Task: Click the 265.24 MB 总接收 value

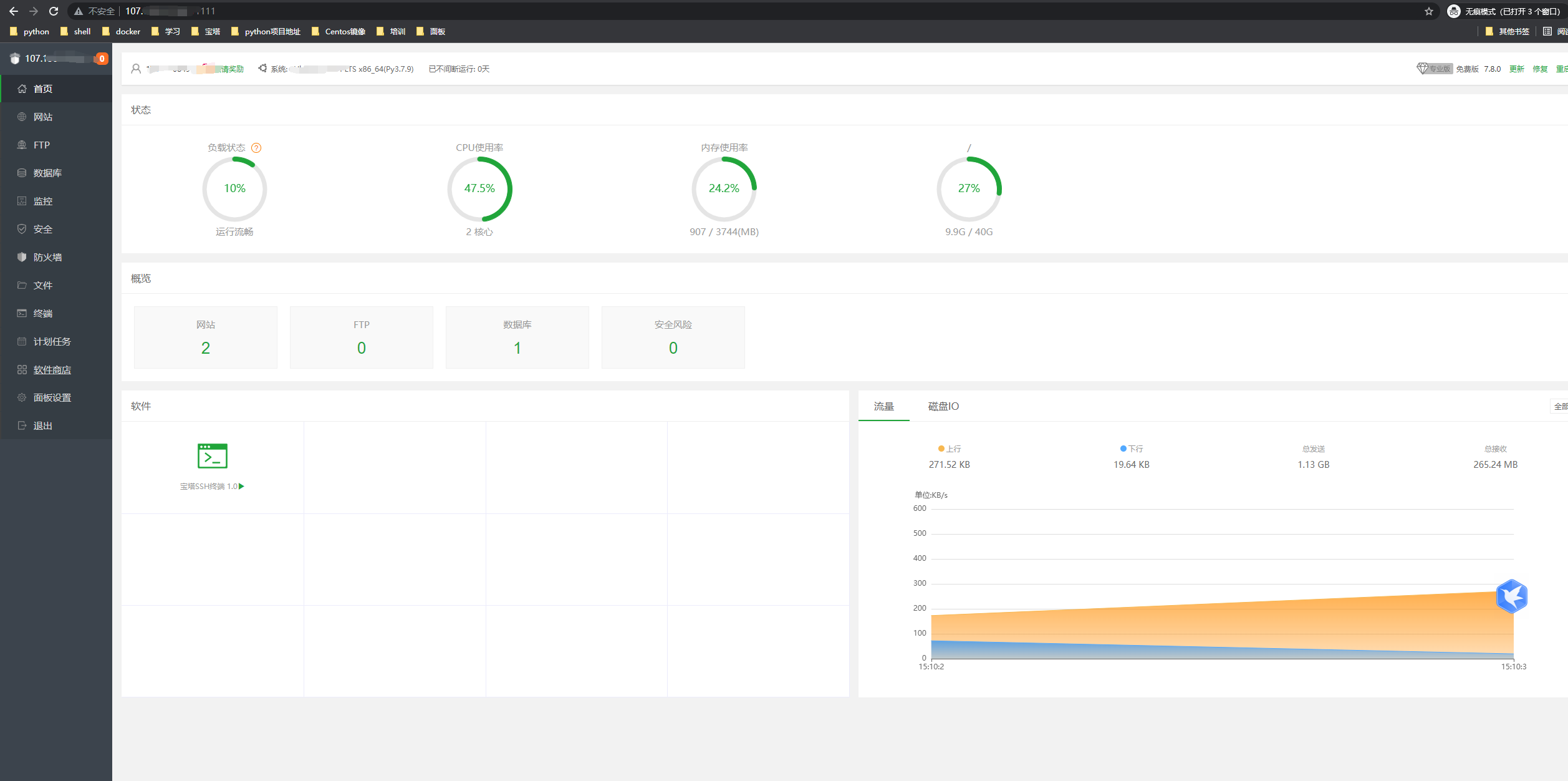Action: 1495,464
